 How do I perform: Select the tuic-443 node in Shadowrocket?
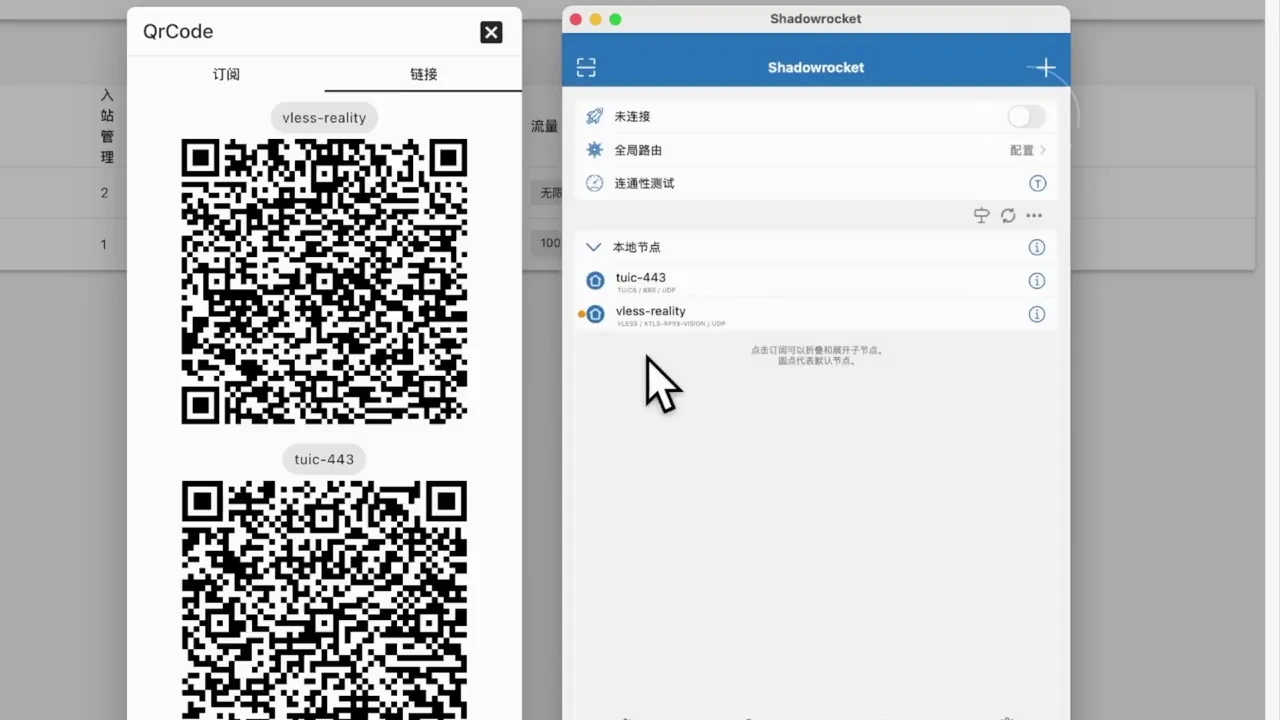(x=815, y=281)
